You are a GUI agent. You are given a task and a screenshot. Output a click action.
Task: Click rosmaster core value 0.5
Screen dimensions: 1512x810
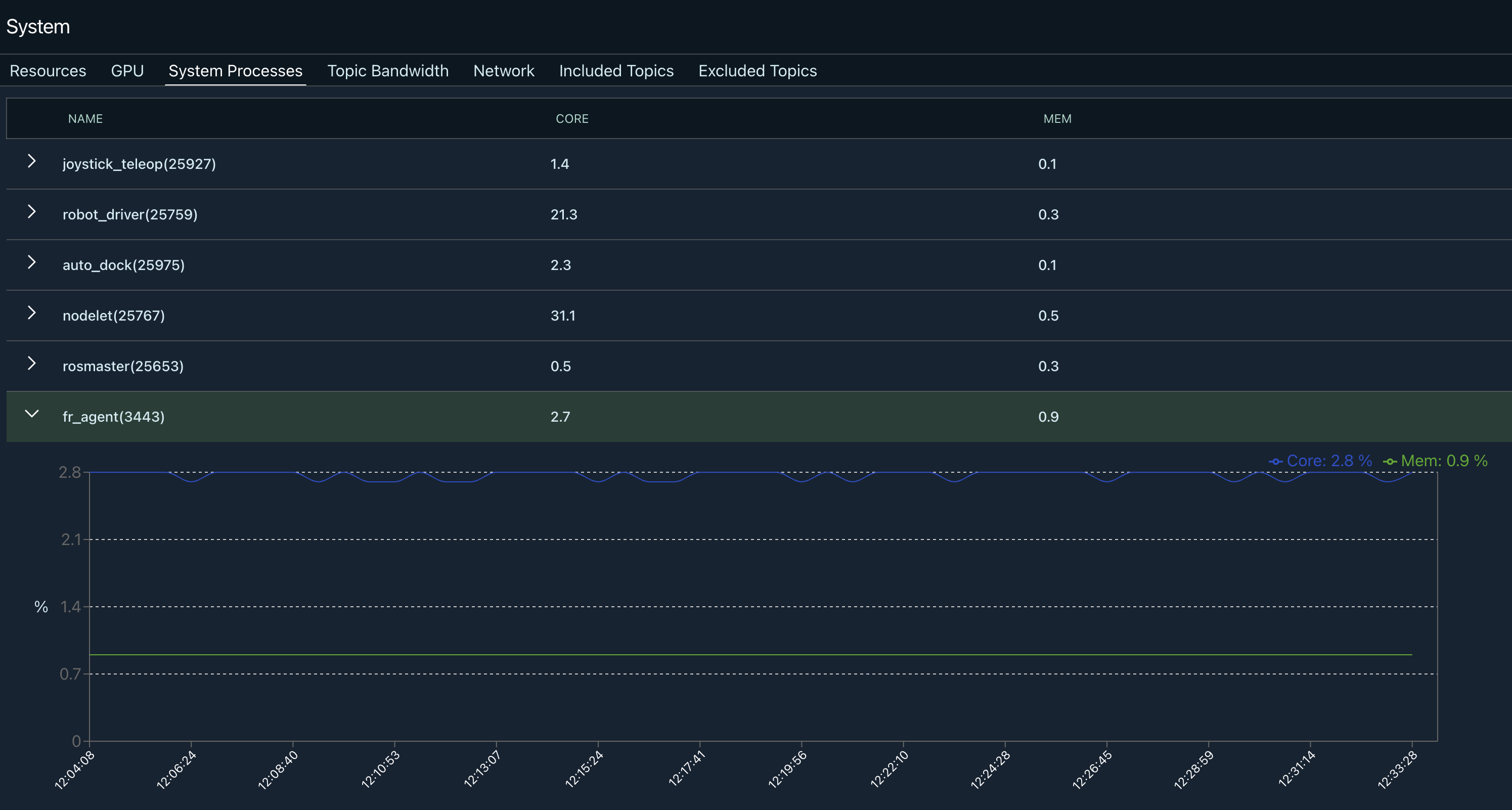(560, 366)
